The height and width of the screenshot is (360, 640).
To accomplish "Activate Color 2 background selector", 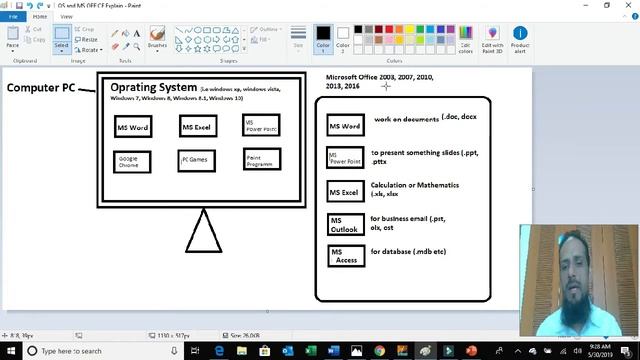I will tap(343, 40).
